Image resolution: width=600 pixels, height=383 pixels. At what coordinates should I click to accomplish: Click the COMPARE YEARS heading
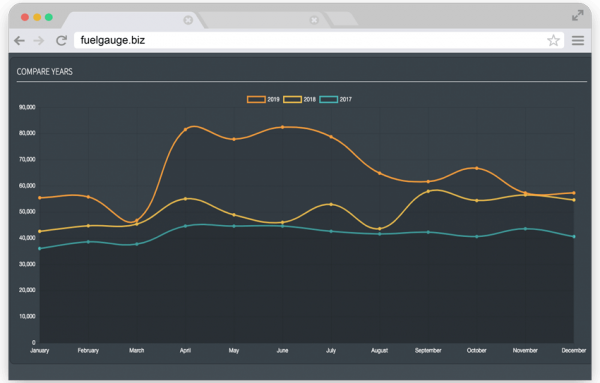[x=44, y=72]
